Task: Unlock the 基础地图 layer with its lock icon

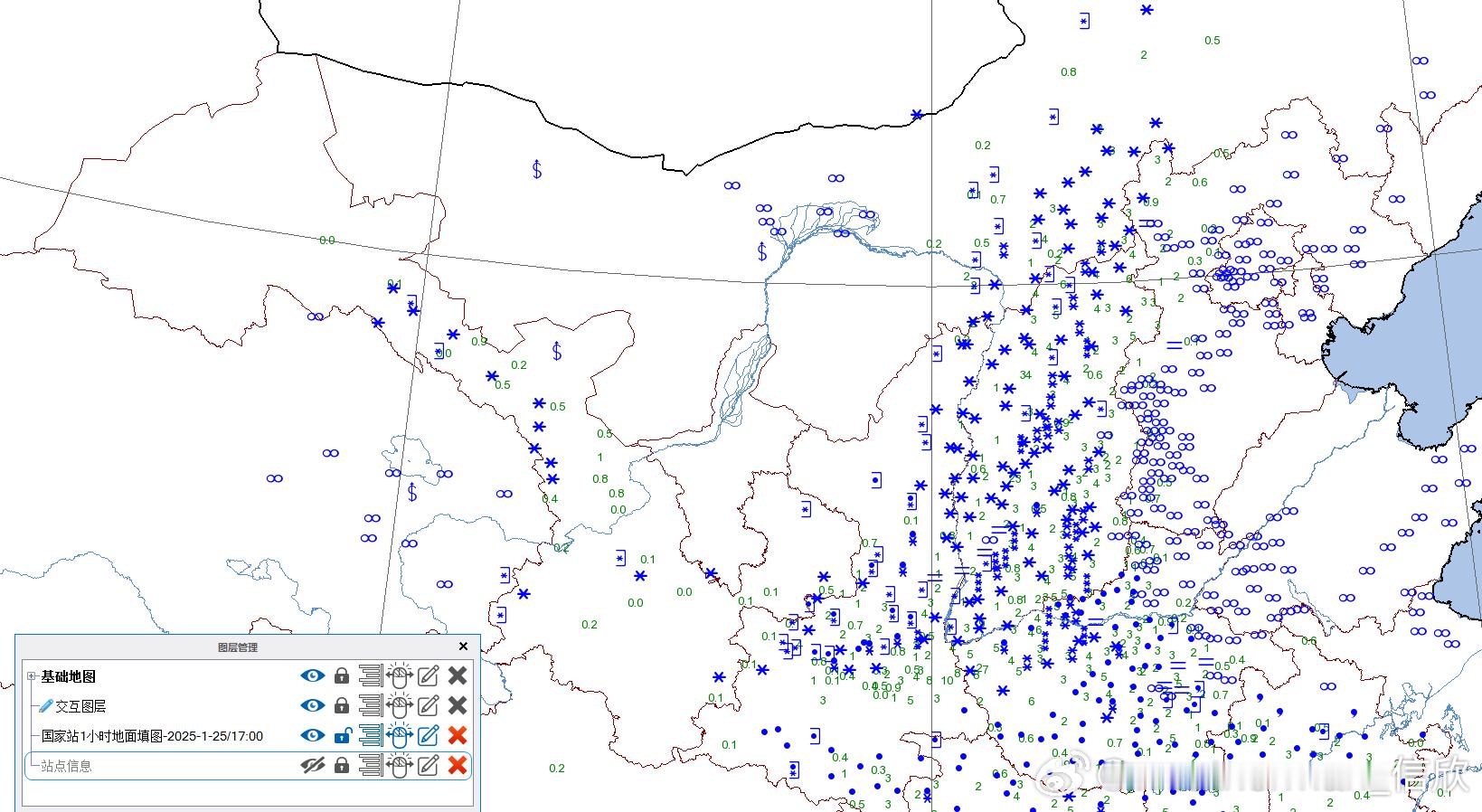Action: 342,675
